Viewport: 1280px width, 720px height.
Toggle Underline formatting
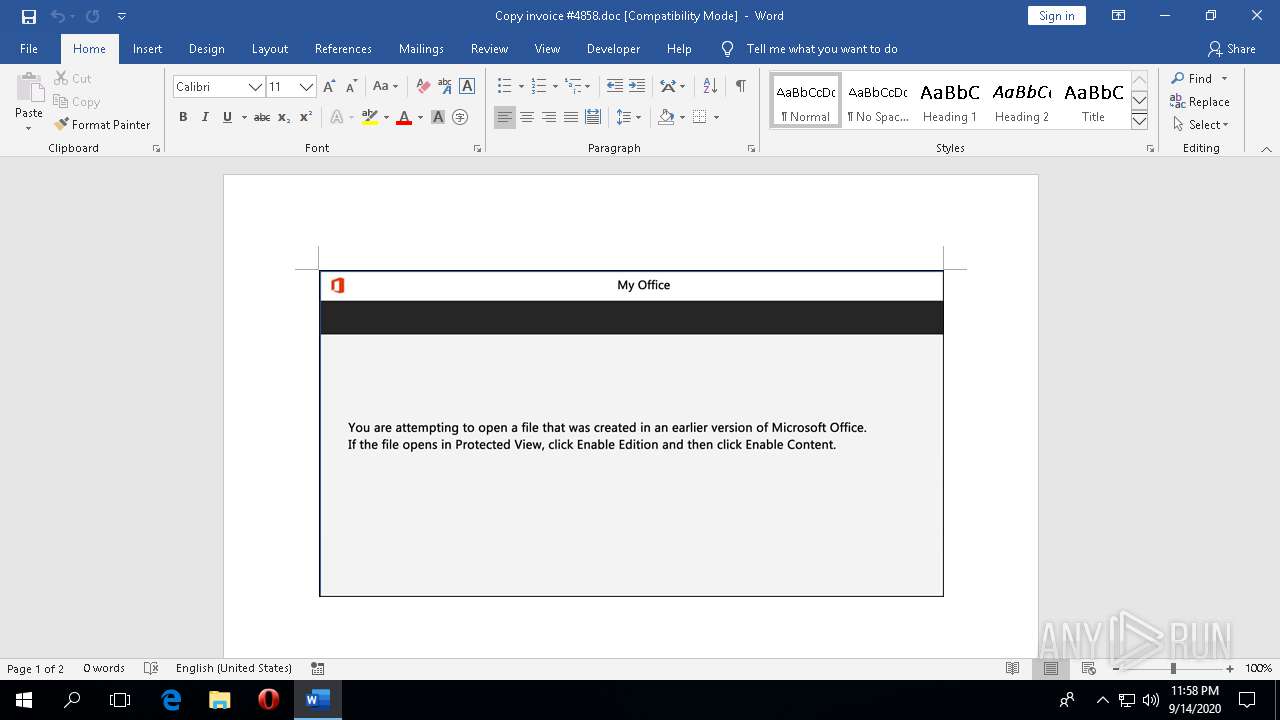pos(228,117)
